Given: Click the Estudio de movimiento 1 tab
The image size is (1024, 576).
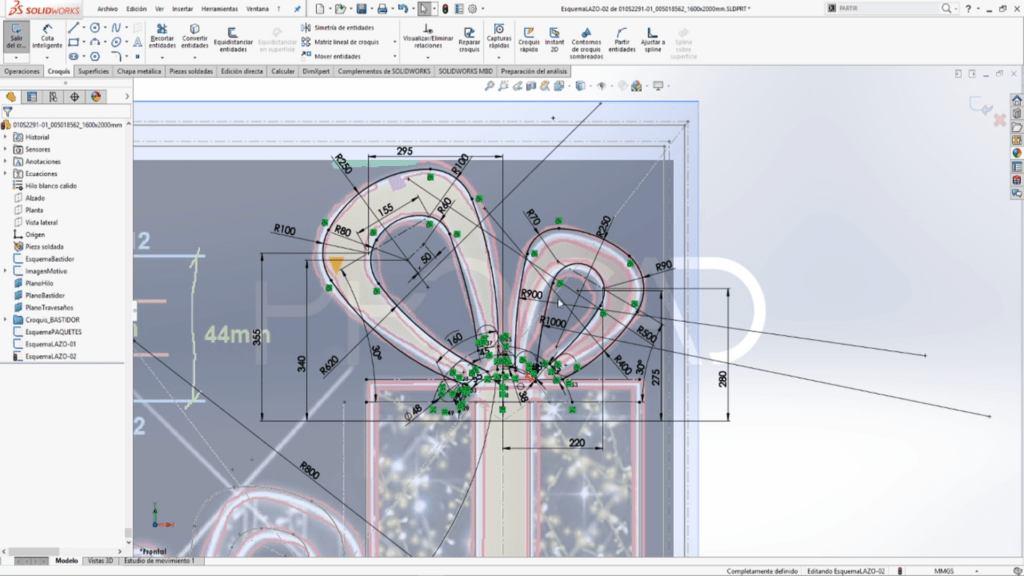Looking at the screenshot, I should (159, 561).
